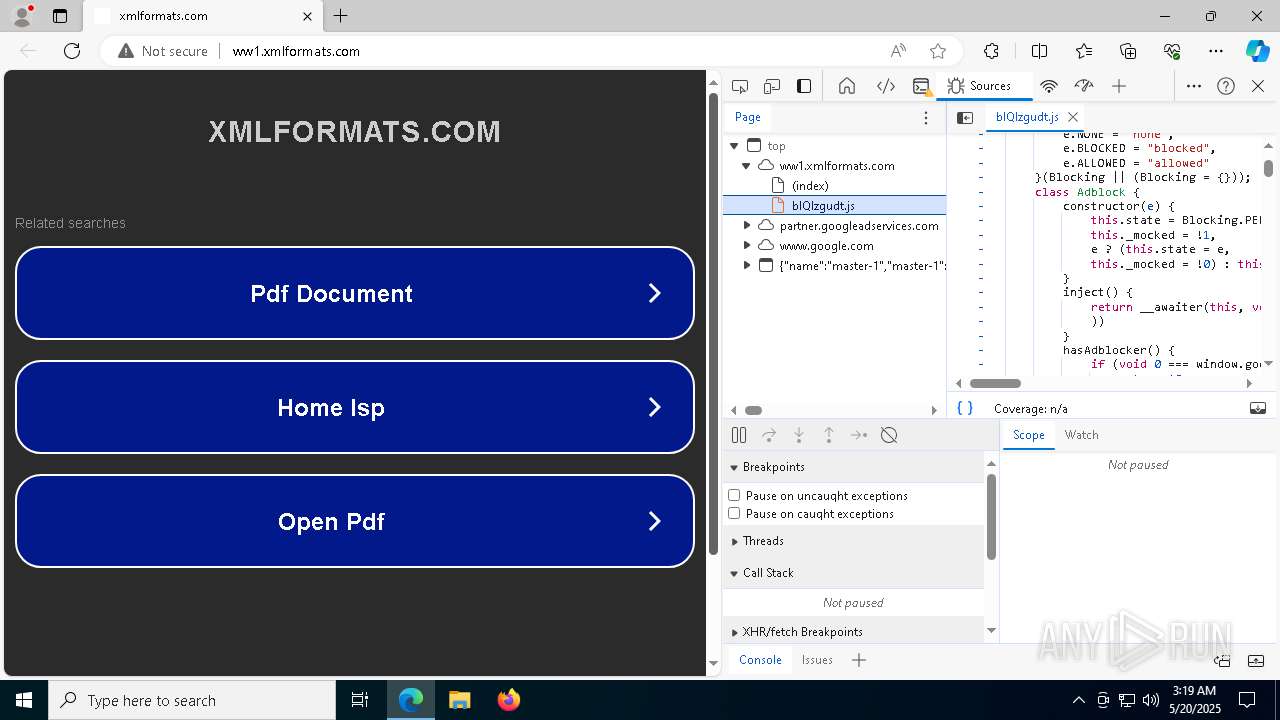Enable Pause on uncaught exceptions
This screenshot has width=1280, height=720.
coord(734,495)
